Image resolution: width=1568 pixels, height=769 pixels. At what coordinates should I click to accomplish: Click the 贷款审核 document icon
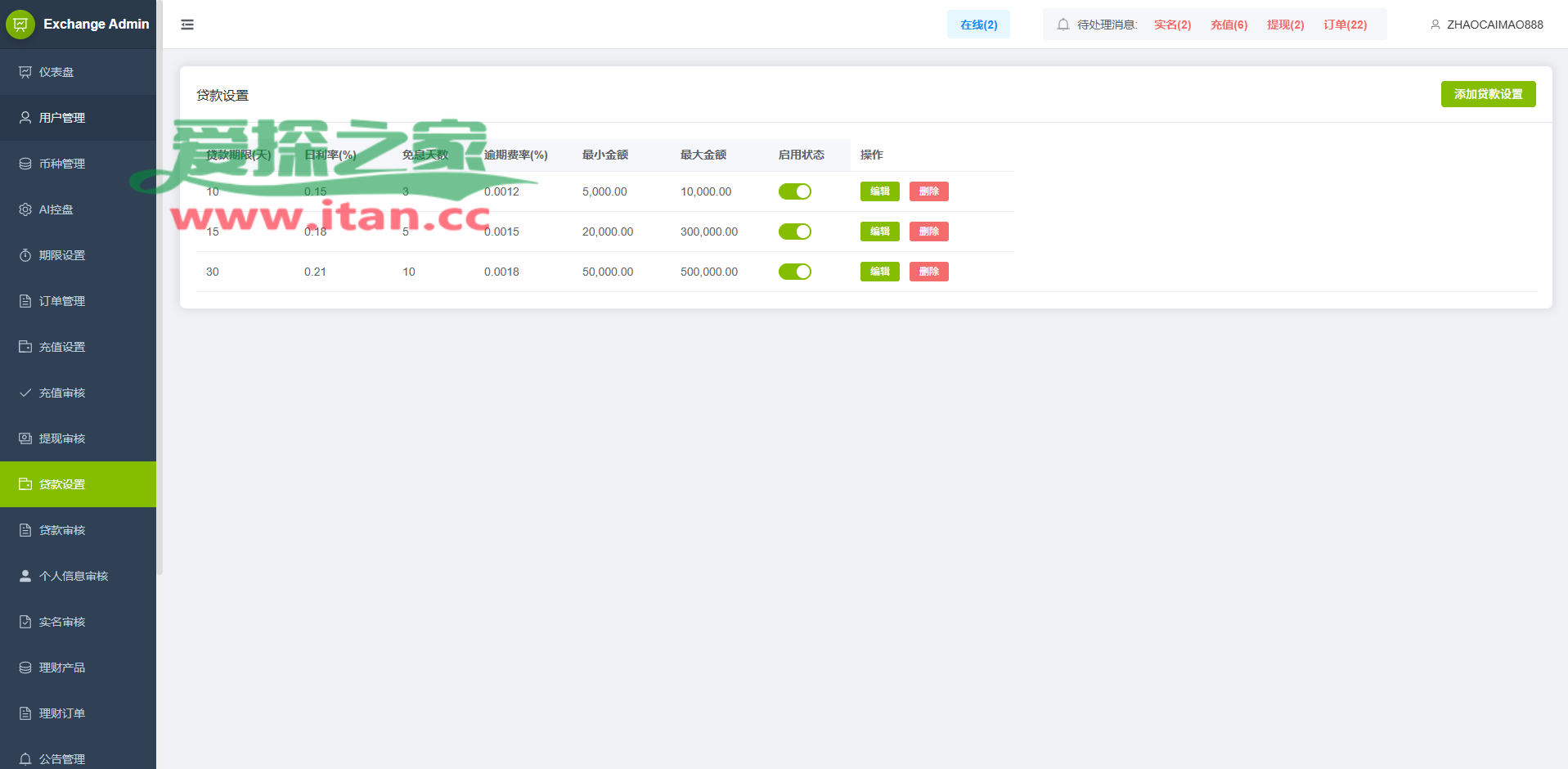25,530
